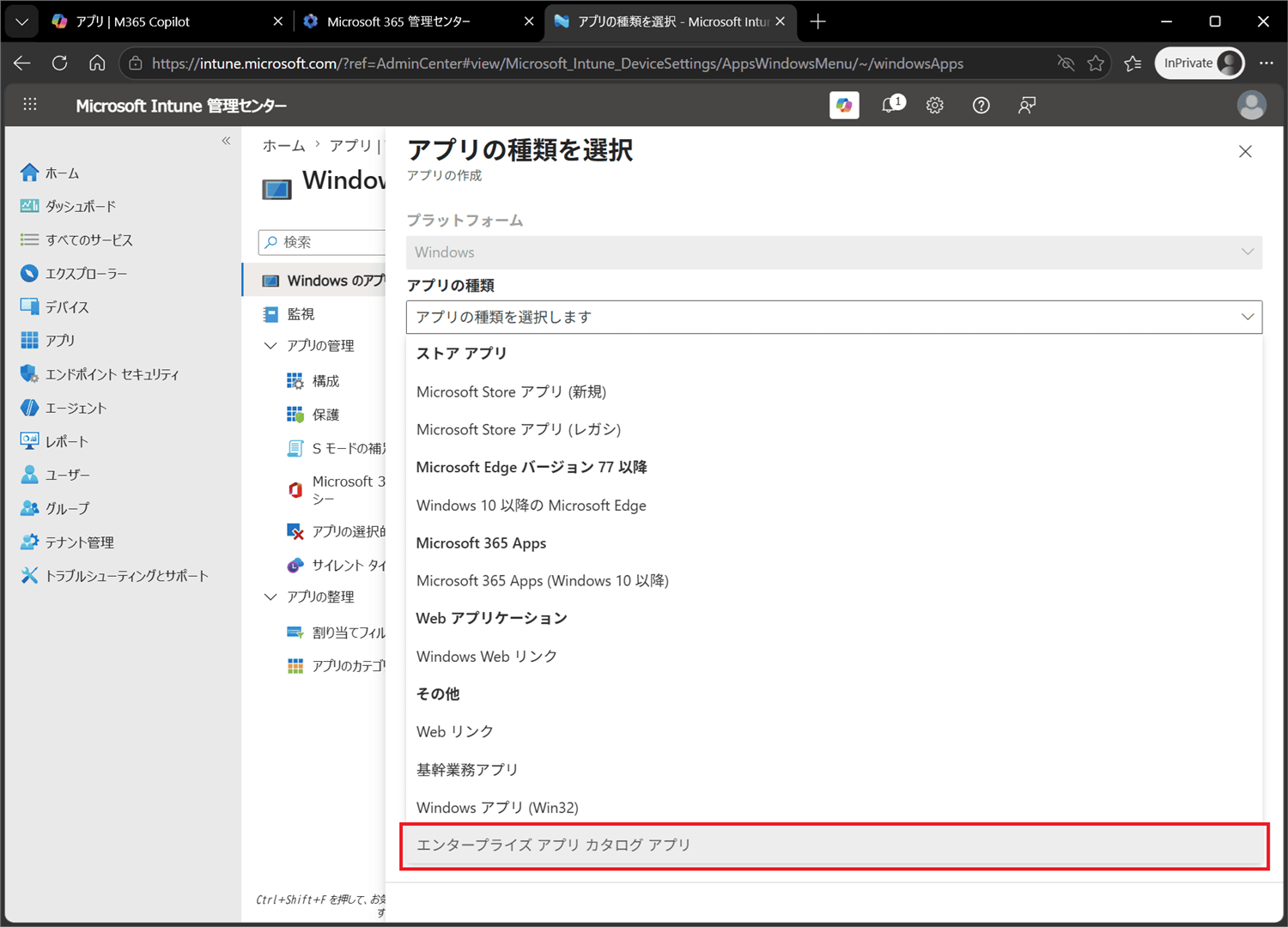
Task: Collapse the left navigation sidebar
Action: pyautogui.click(x=226, y=141)
